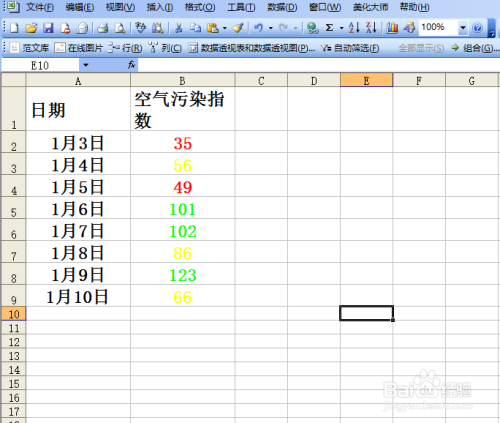Click the Print icon in toolbar

(x=103, y=28)
